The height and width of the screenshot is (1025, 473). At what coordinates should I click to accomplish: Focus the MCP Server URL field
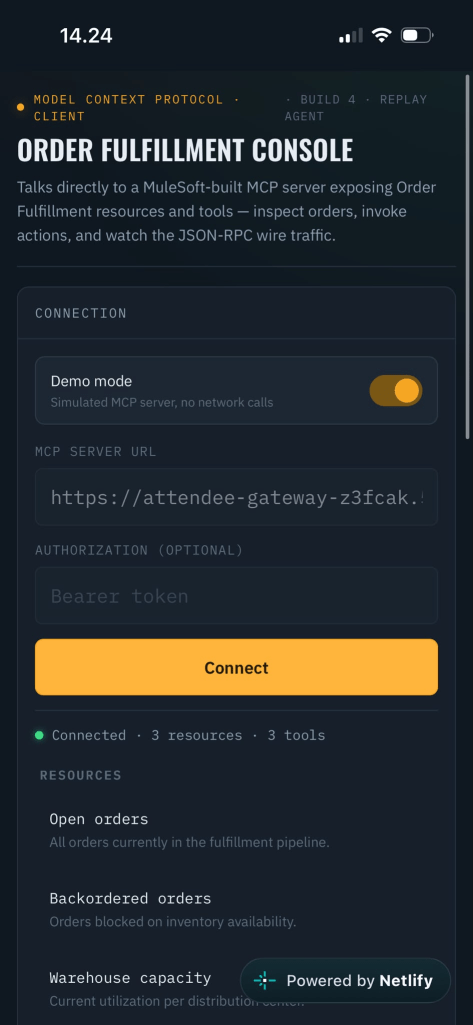(236, 497)
